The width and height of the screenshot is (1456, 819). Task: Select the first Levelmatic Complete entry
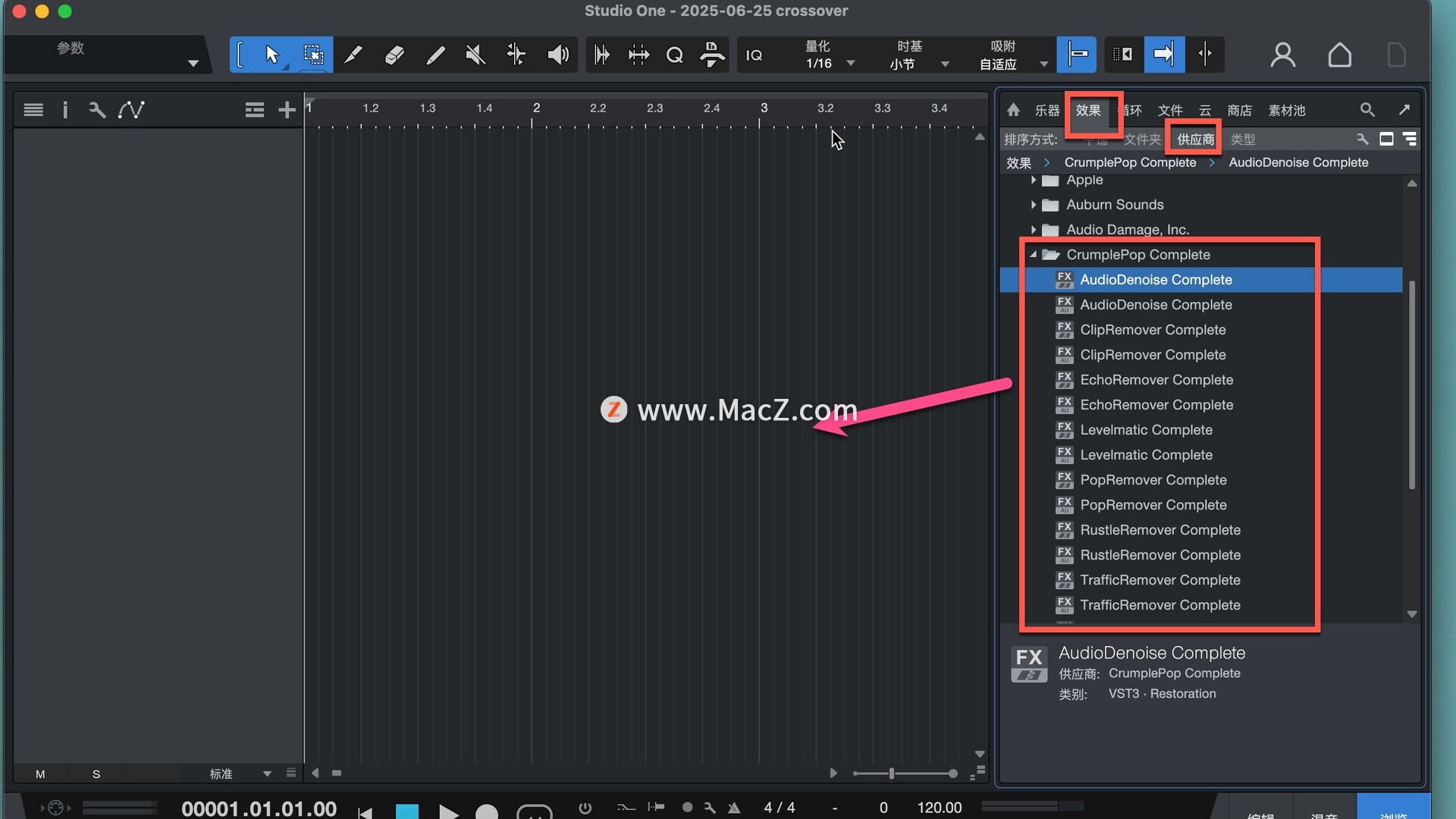click(x=1146, y=430)
